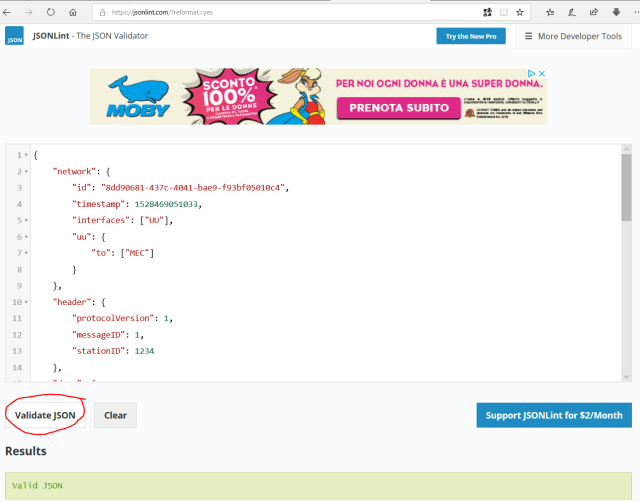
Task: Open the favorites list icon in toolbar
Action: pyautogui.click(x=549, y=12)
